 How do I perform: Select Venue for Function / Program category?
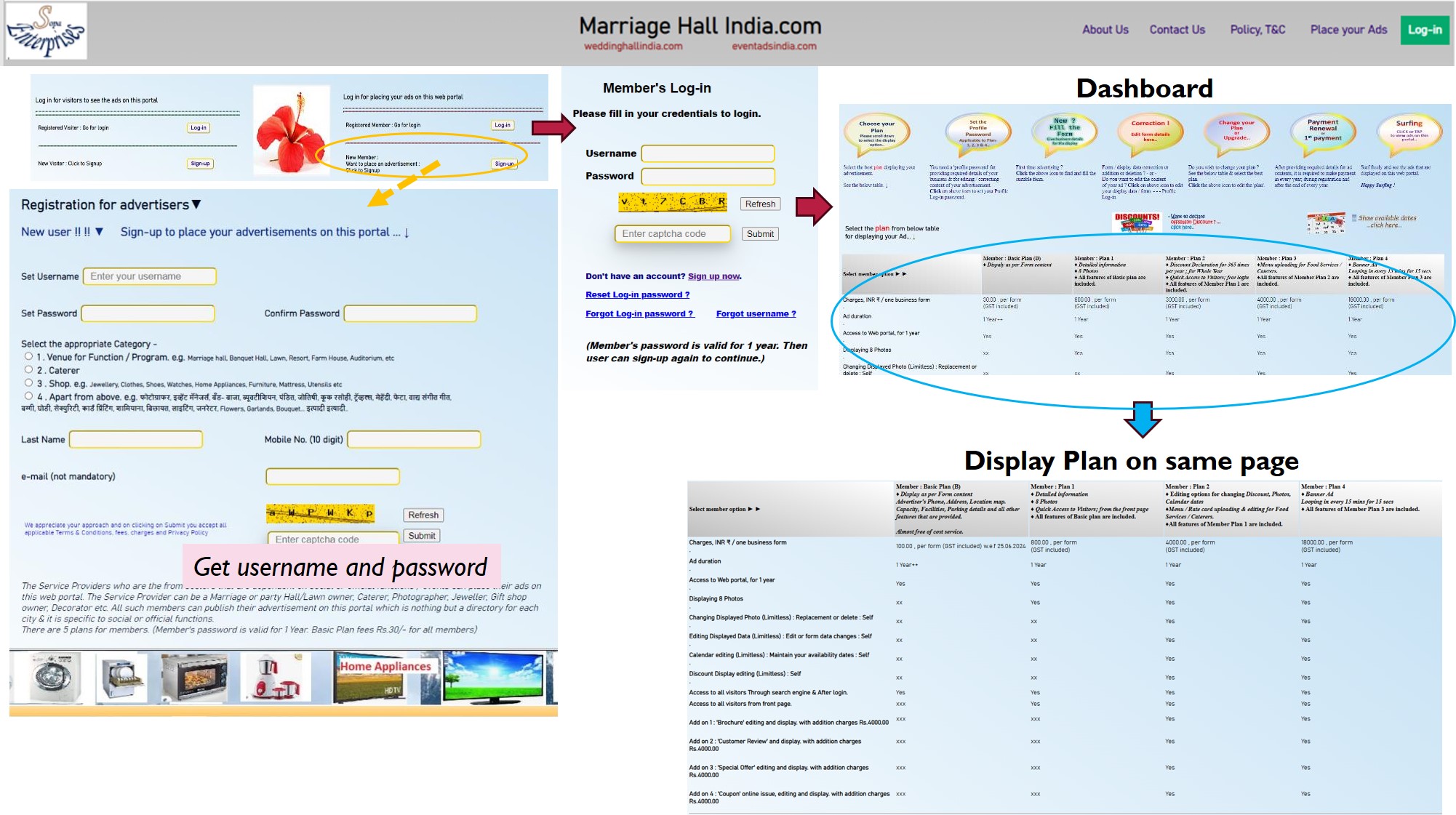[x=29, y=356]
